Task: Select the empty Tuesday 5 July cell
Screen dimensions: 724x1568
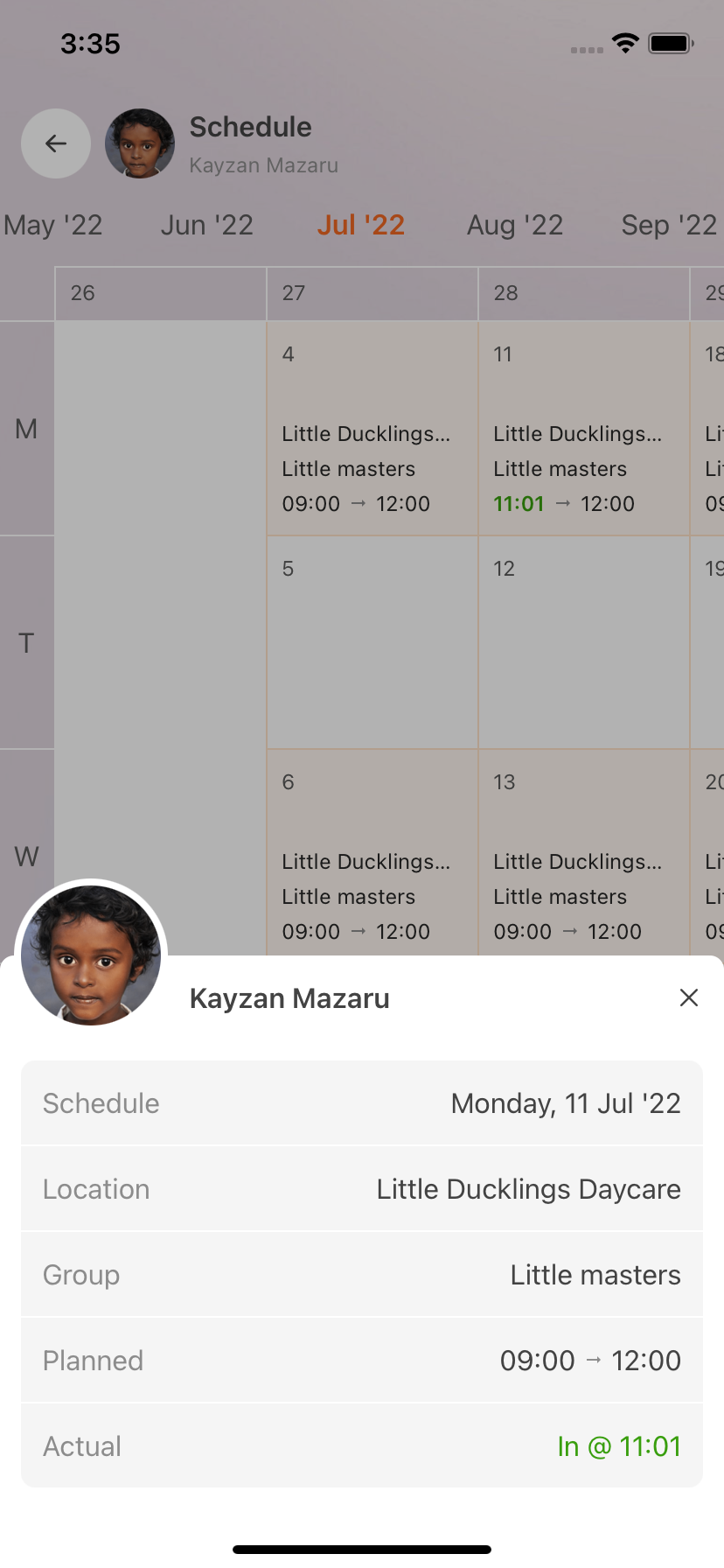Action: (x=372, y=642)
